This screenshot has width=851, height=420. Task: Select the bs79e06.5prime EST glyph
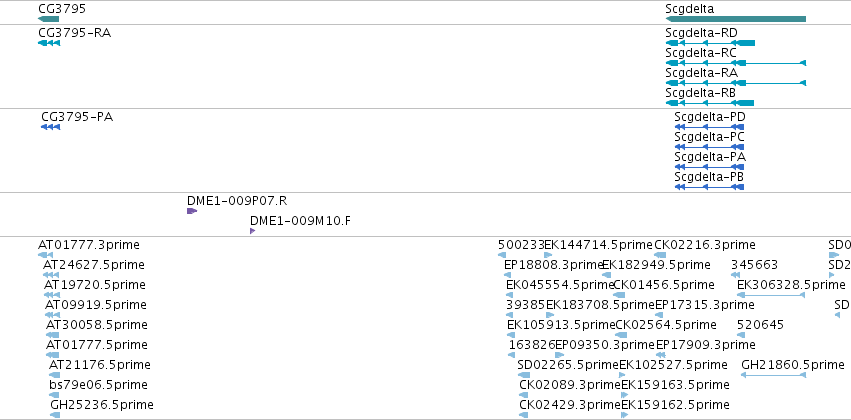[54, 395]
